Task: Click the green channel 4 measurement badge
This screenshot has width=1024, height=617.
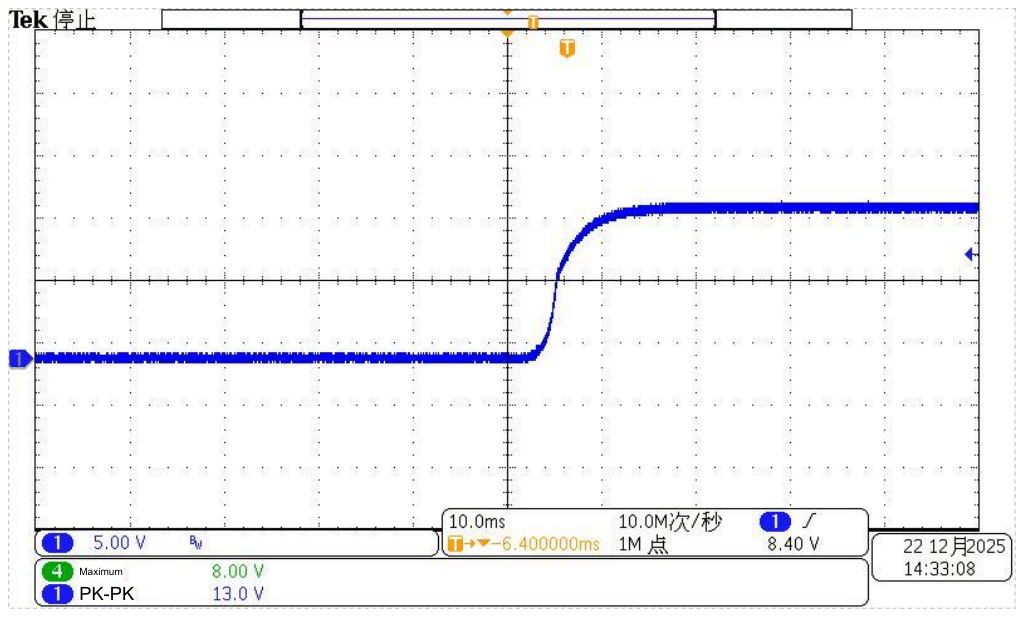Action: pyautogui.click(x=57, y=571)
